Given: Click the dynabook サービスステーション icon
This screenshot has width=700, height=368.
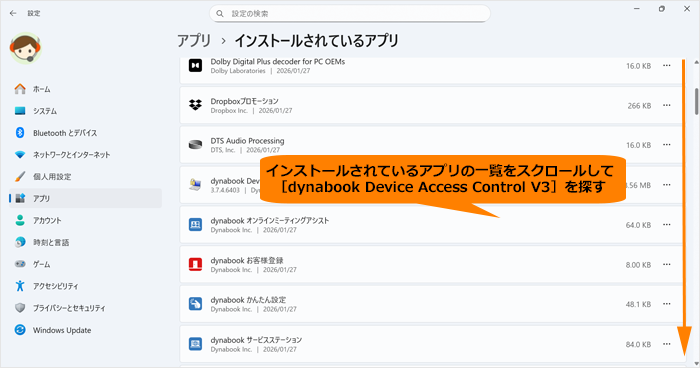Looking at the screenshot, I should tap(195, 344).
